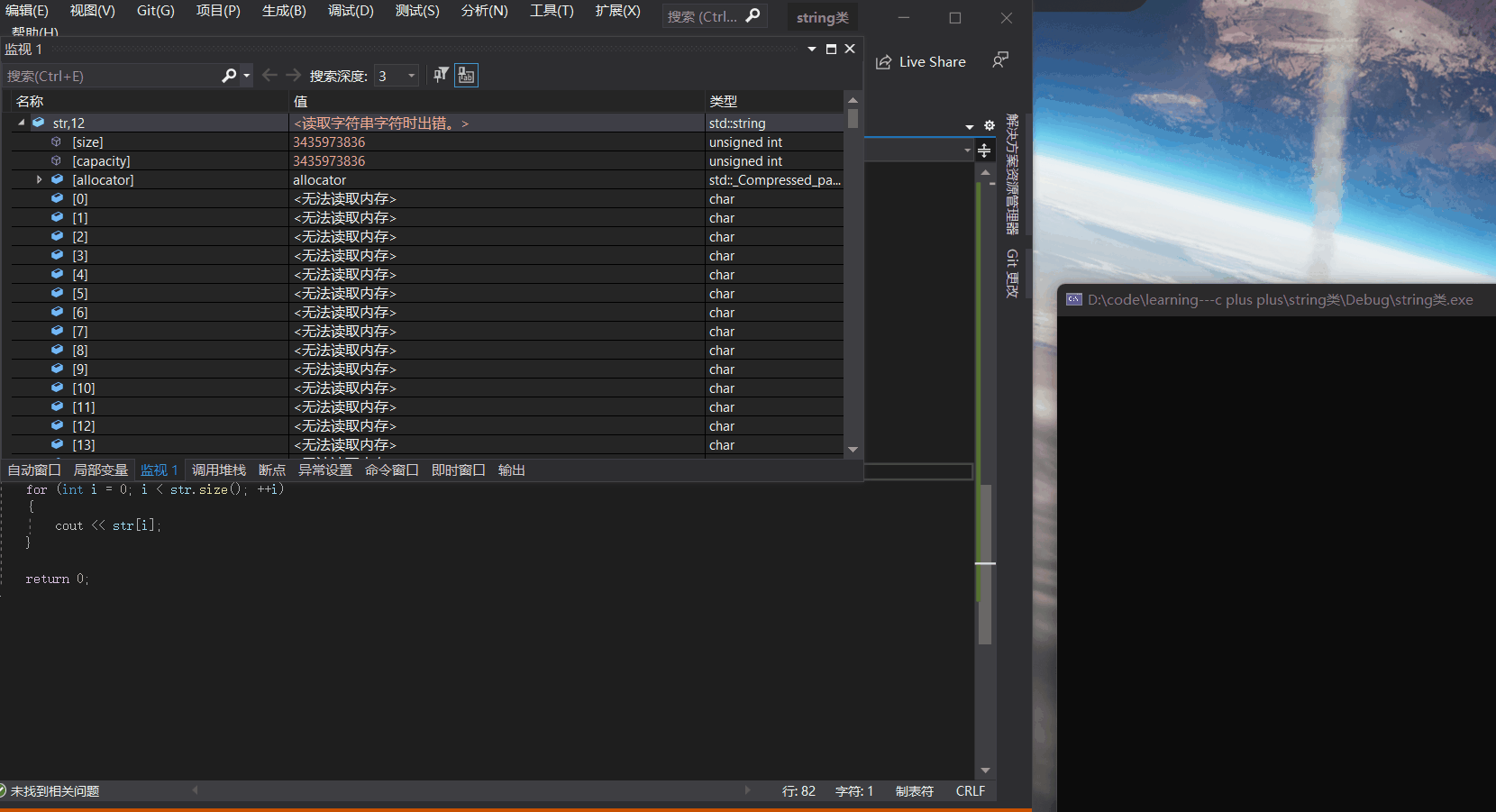Focus the watch panel search input field

(108, 76)
